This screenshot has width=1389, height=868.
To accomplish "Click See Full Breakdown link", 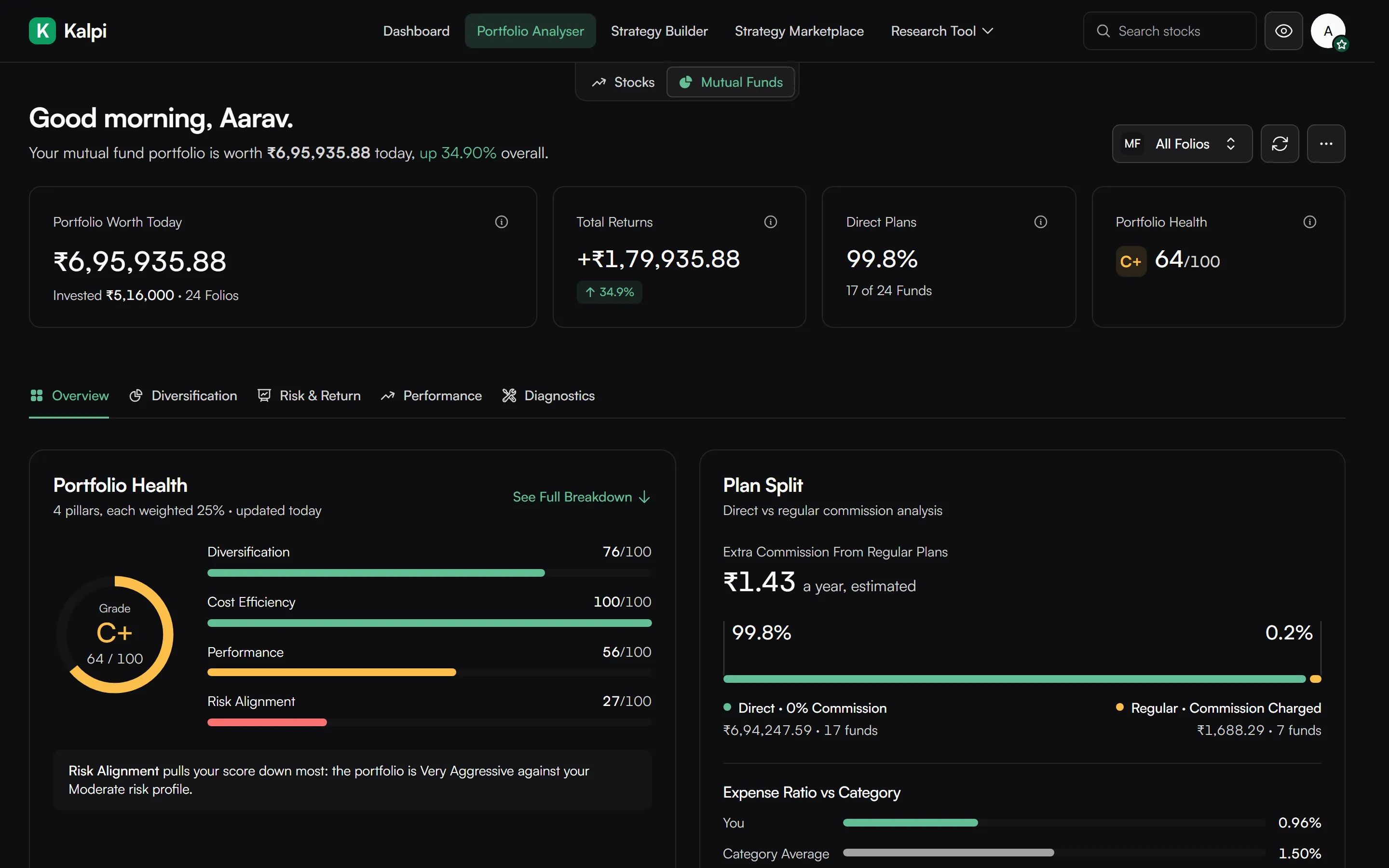I will (582, 497).
